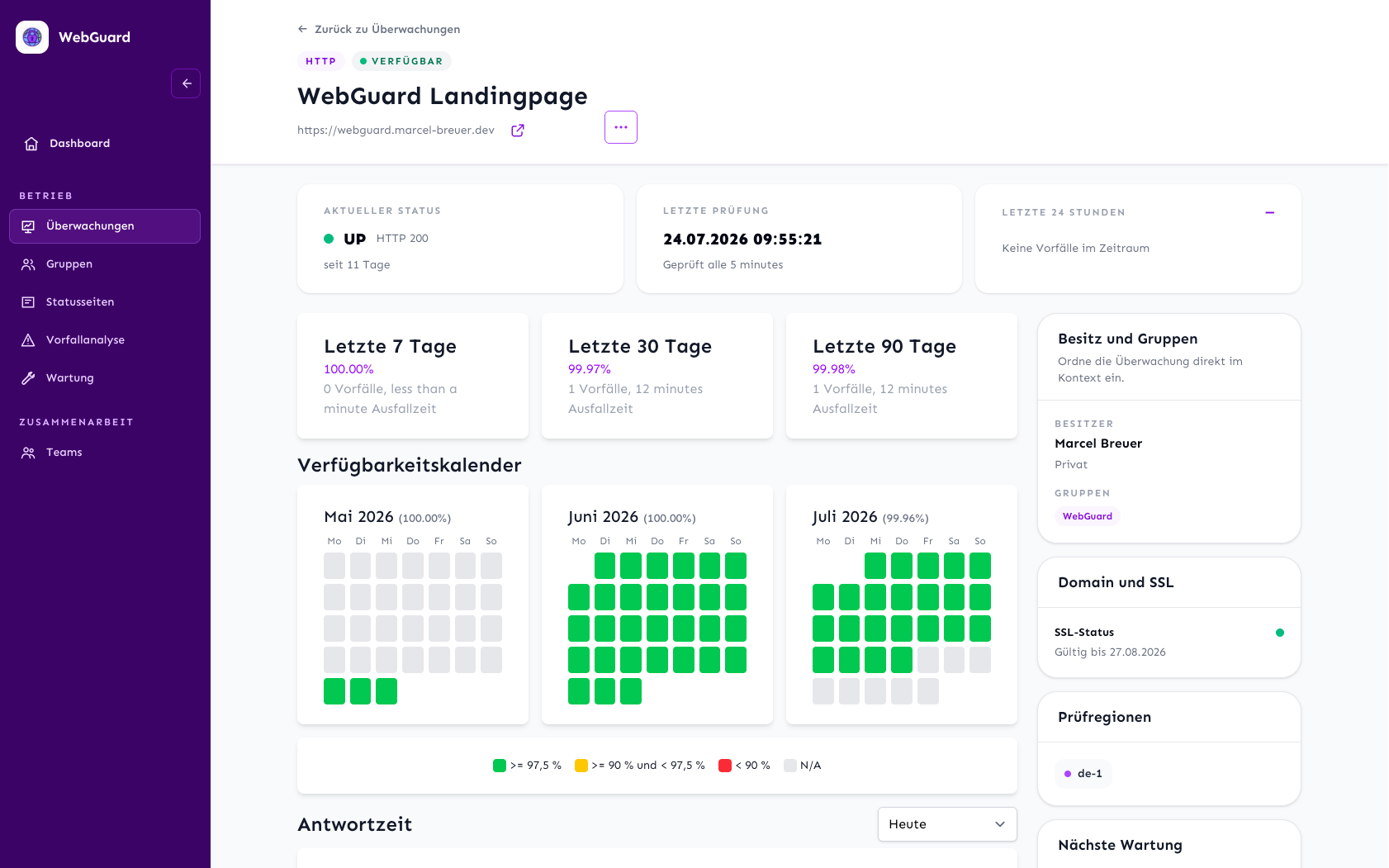This screenshot has width=1389, height=868.
Task: Click the WebGuard group tag
Action: coord(1088,516)
